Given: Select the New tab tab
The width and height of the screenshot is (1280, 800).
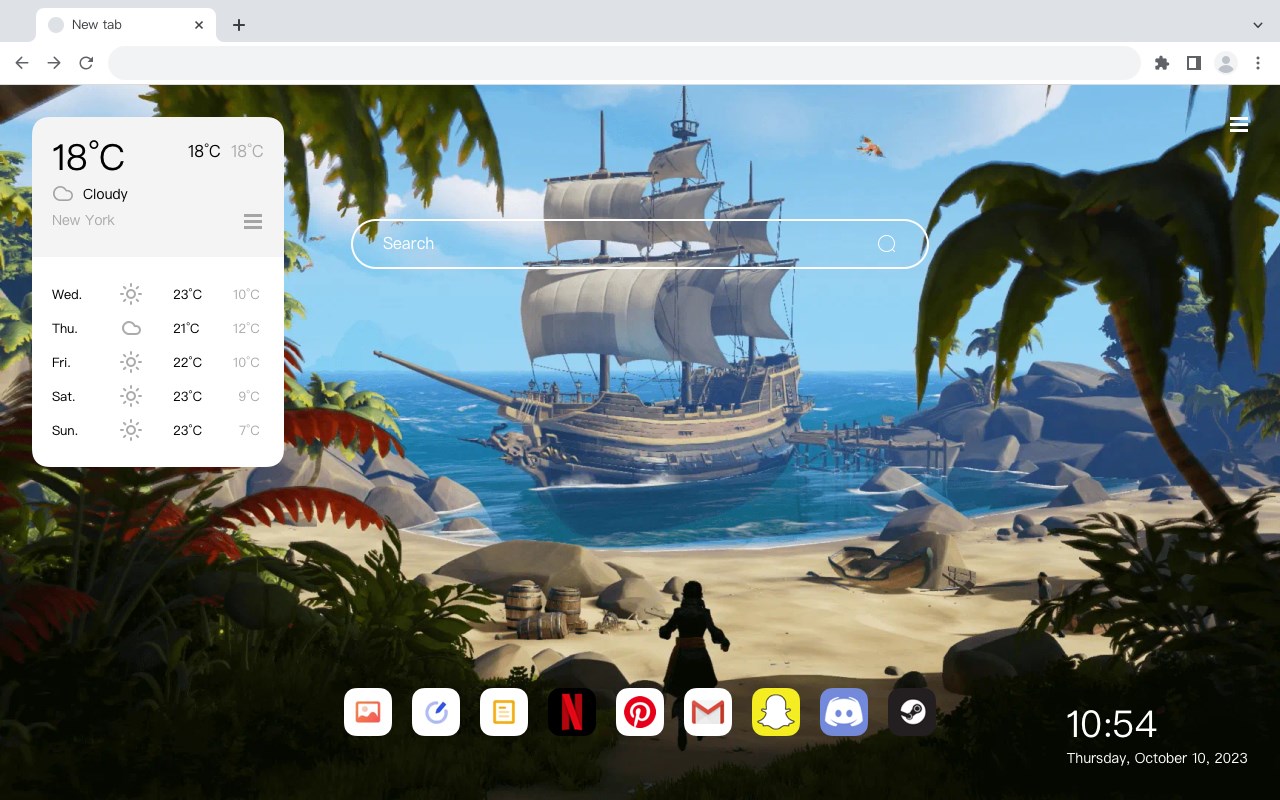Looking at the screenshot, I should (126, 25).
